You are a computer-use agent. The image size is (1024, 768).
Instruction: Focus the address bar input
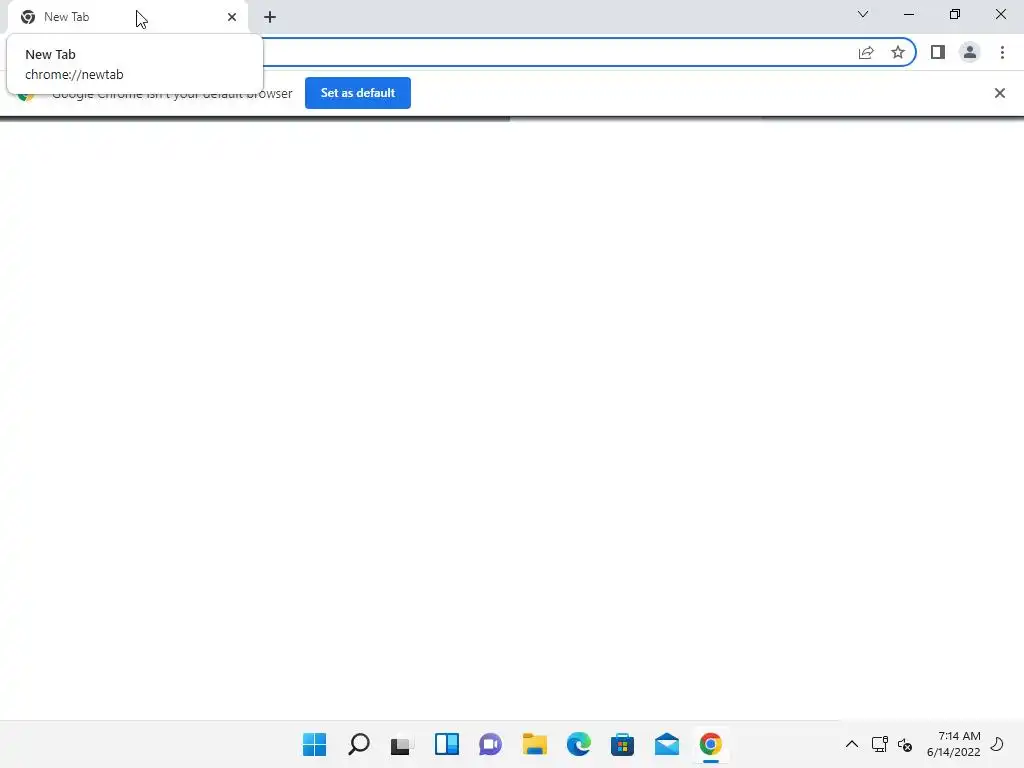point(555,52)
